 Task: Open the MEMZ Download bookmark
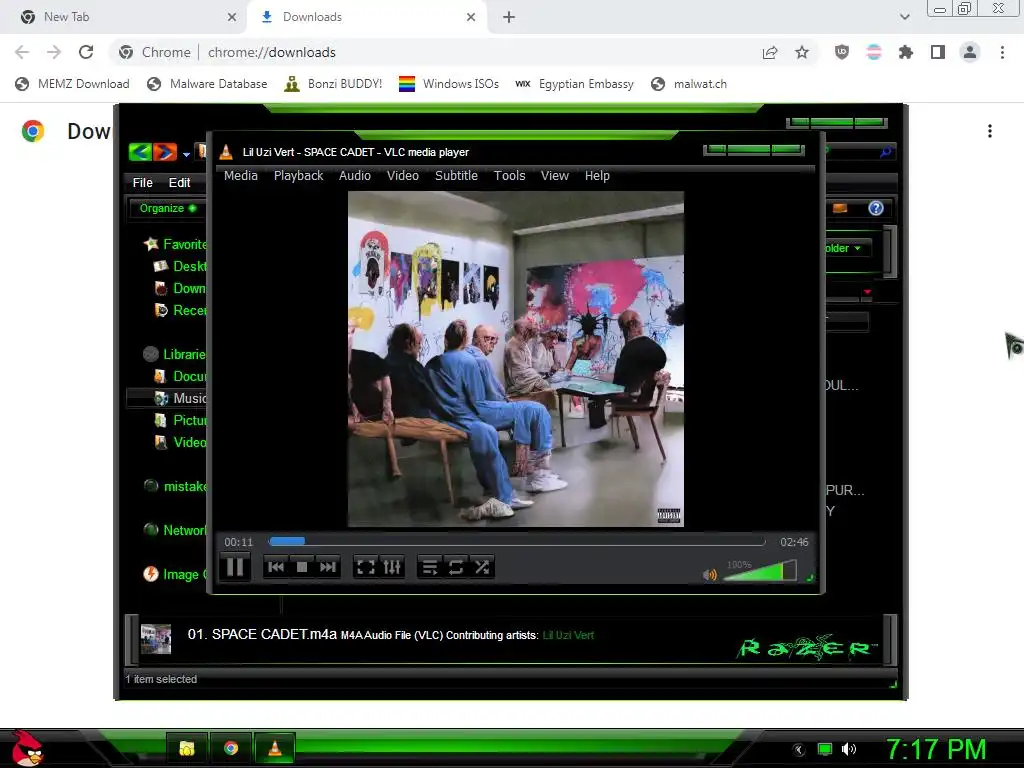[72, 84]
